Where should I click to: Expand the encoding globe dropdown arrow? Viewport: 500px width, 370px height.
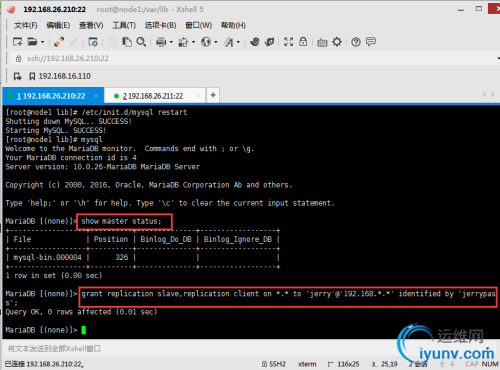[x=216, y=42]
